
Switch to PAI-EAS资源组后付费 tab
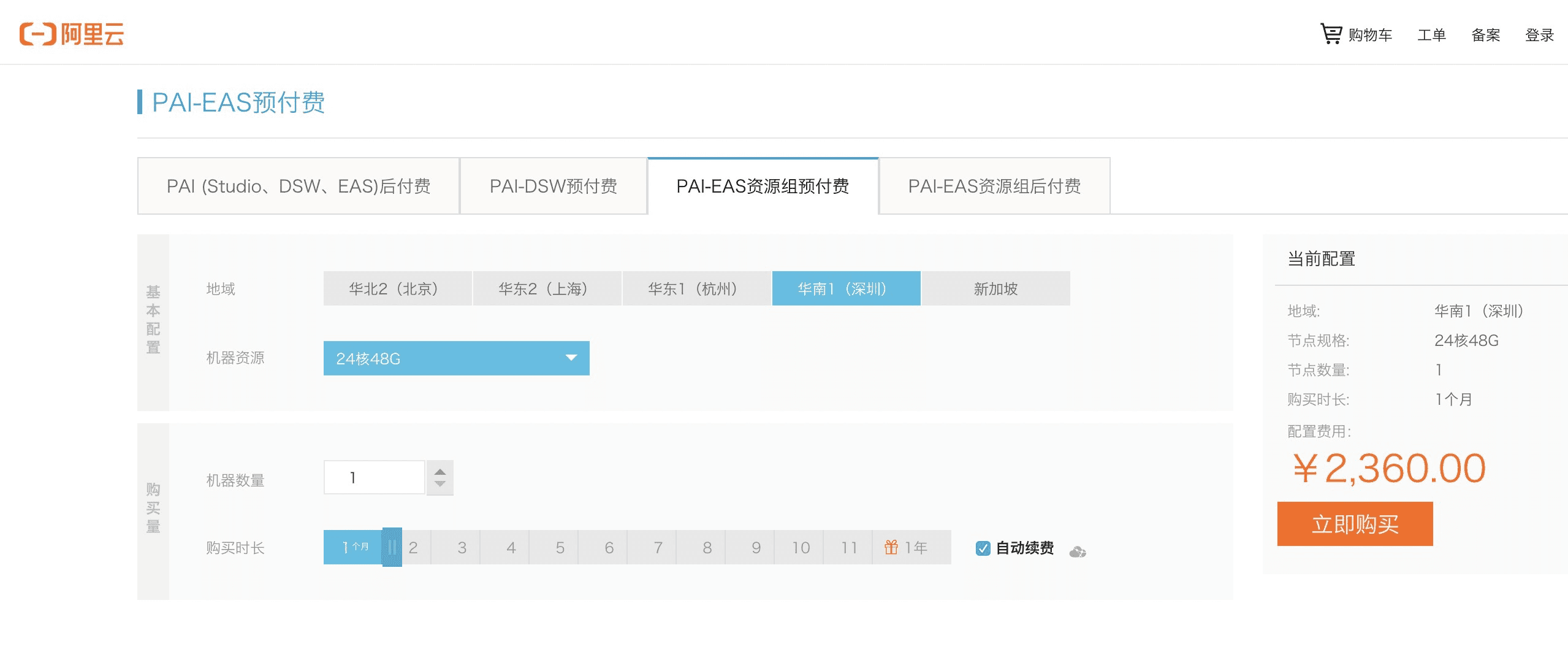tap(994, 186)
